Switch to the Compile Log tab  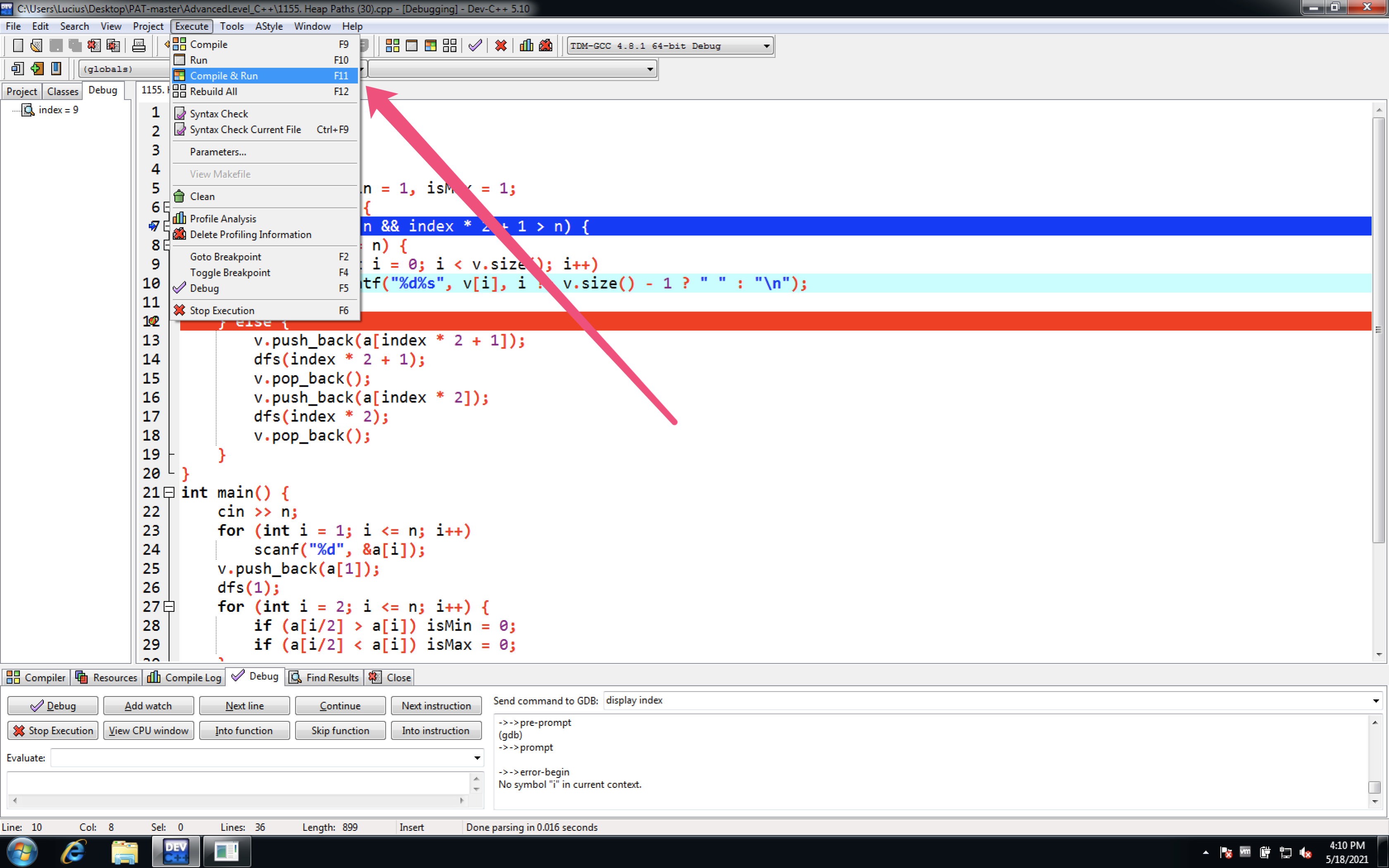click(x=185, y=678)
